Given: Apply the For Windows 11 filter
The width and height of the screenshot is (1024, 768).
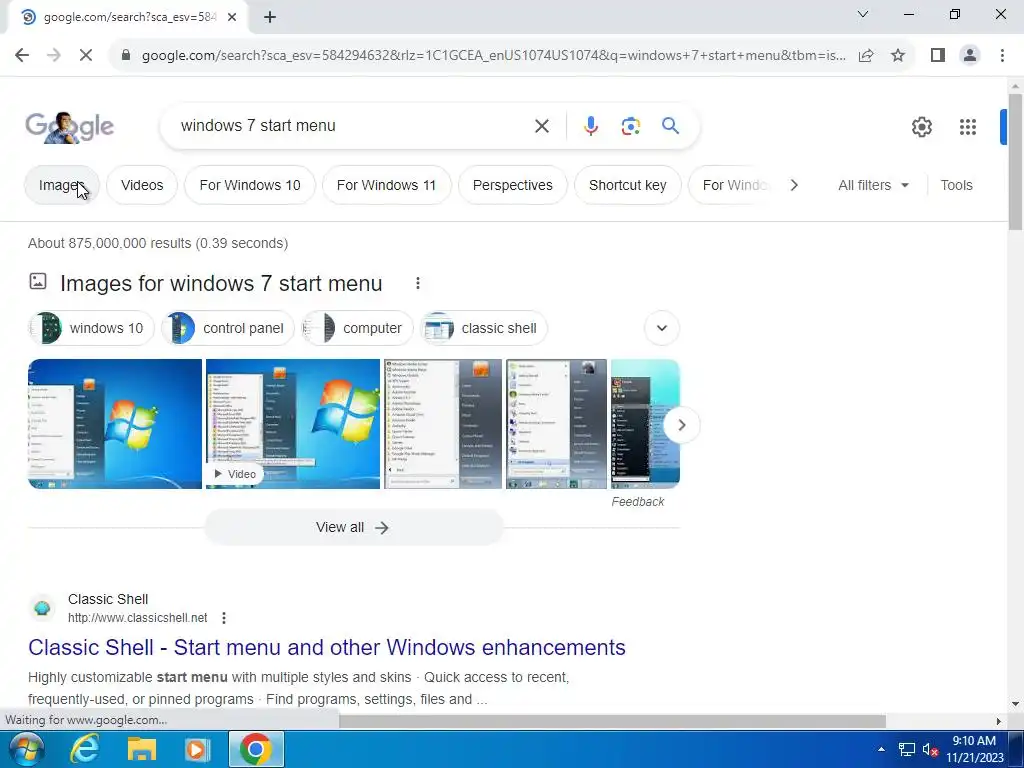Looking at the screenshot, I should [x=386, y=185].
